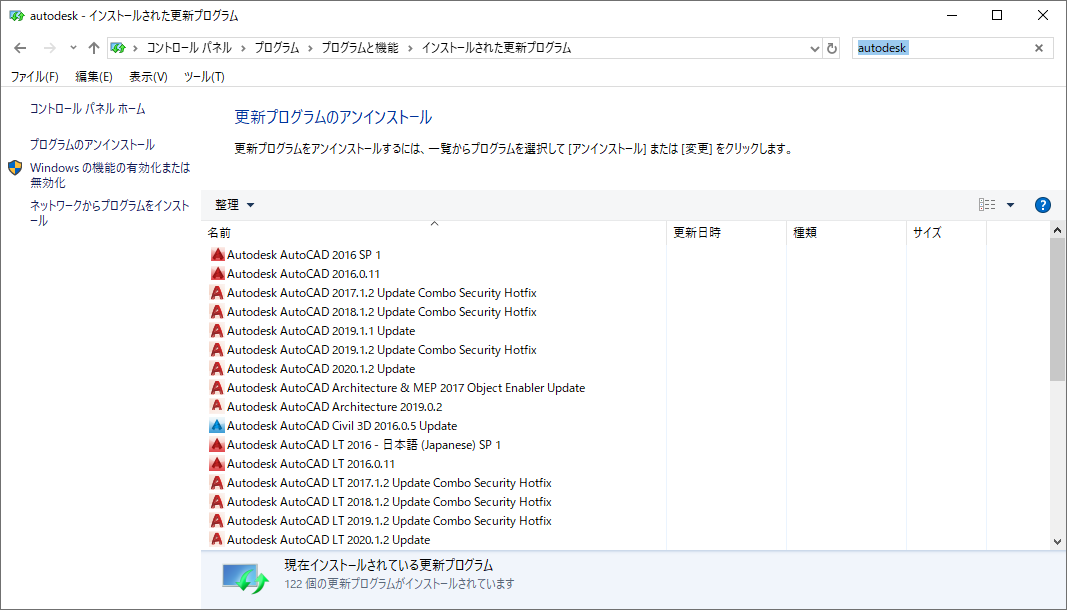This screenshot has width=1067, height=610.
Task: Select Autodesk AutoCAD LT 2016.0.11 text
Action: (311, 464)
